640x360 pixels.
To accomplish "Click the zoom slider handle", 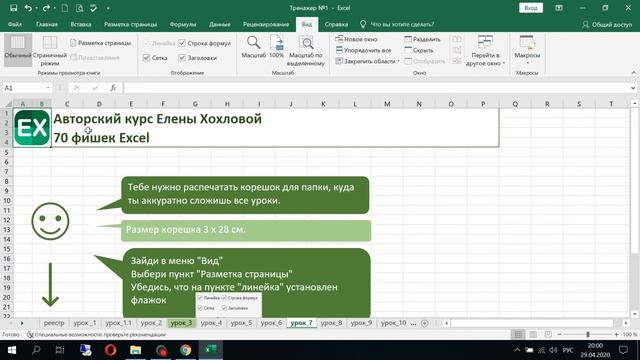I will (x=588, y=334).
